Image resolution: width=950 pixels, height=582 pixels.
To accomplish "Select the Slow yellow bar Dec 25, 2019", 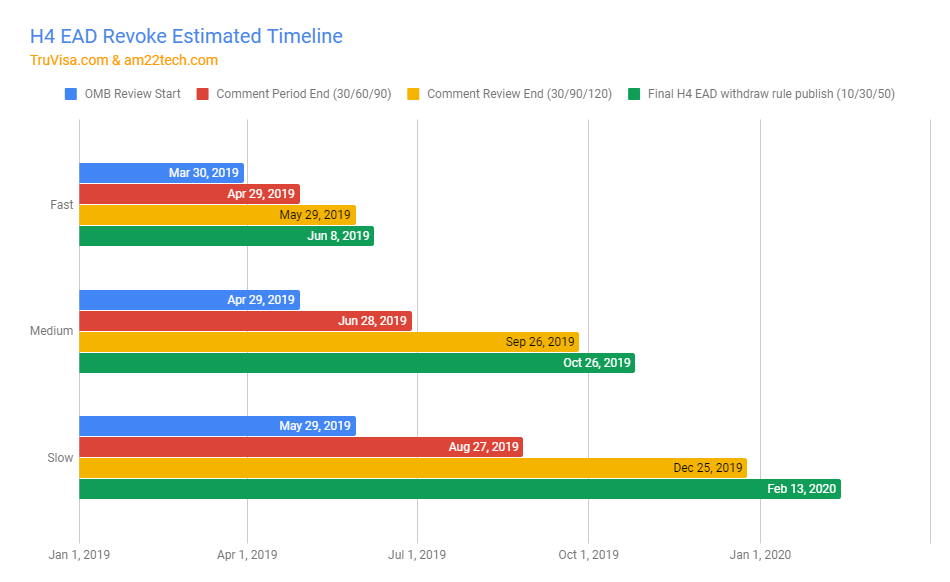I will pos(413,468).
